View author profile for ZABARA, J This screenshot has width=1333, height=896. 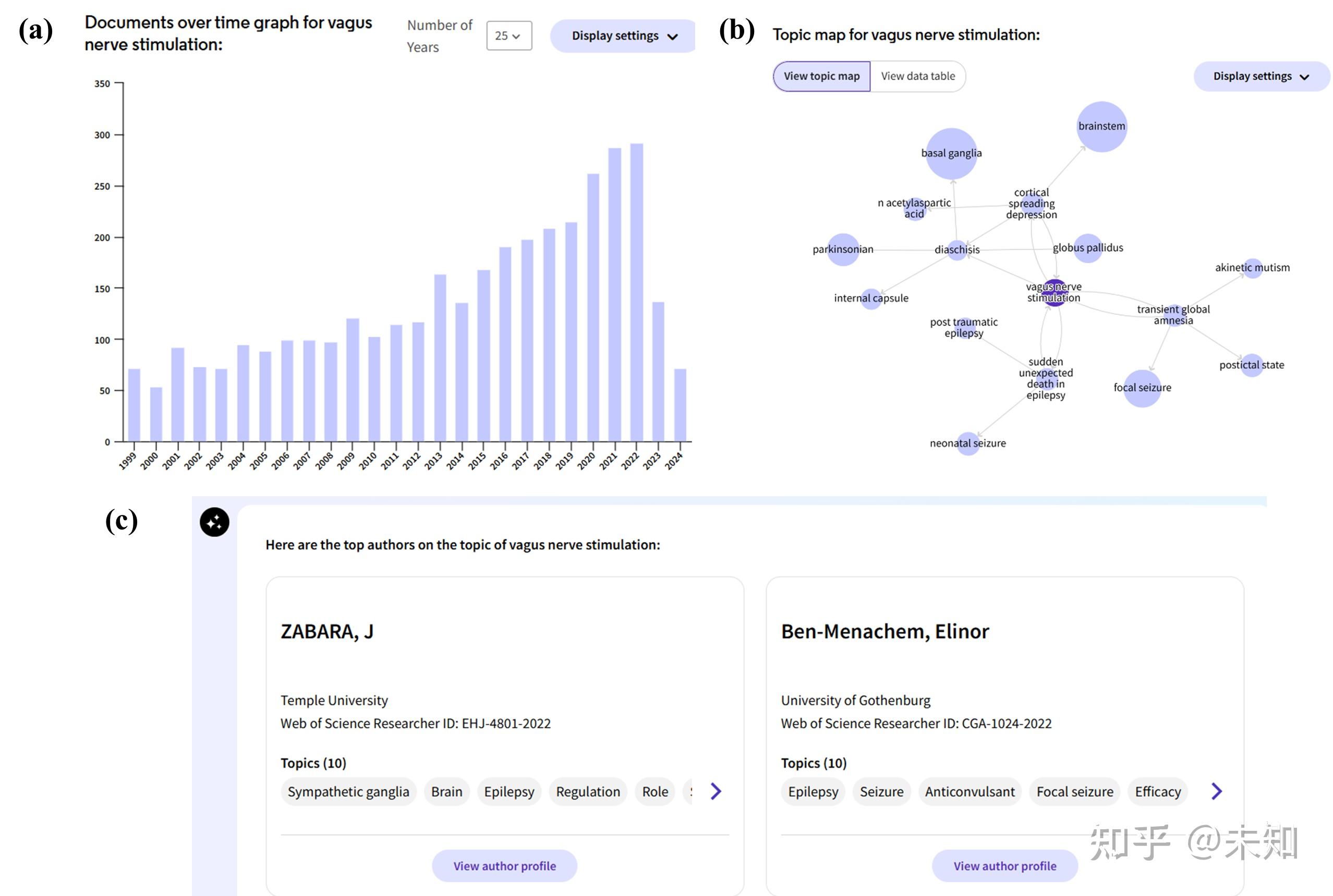(x=504, y=866)
